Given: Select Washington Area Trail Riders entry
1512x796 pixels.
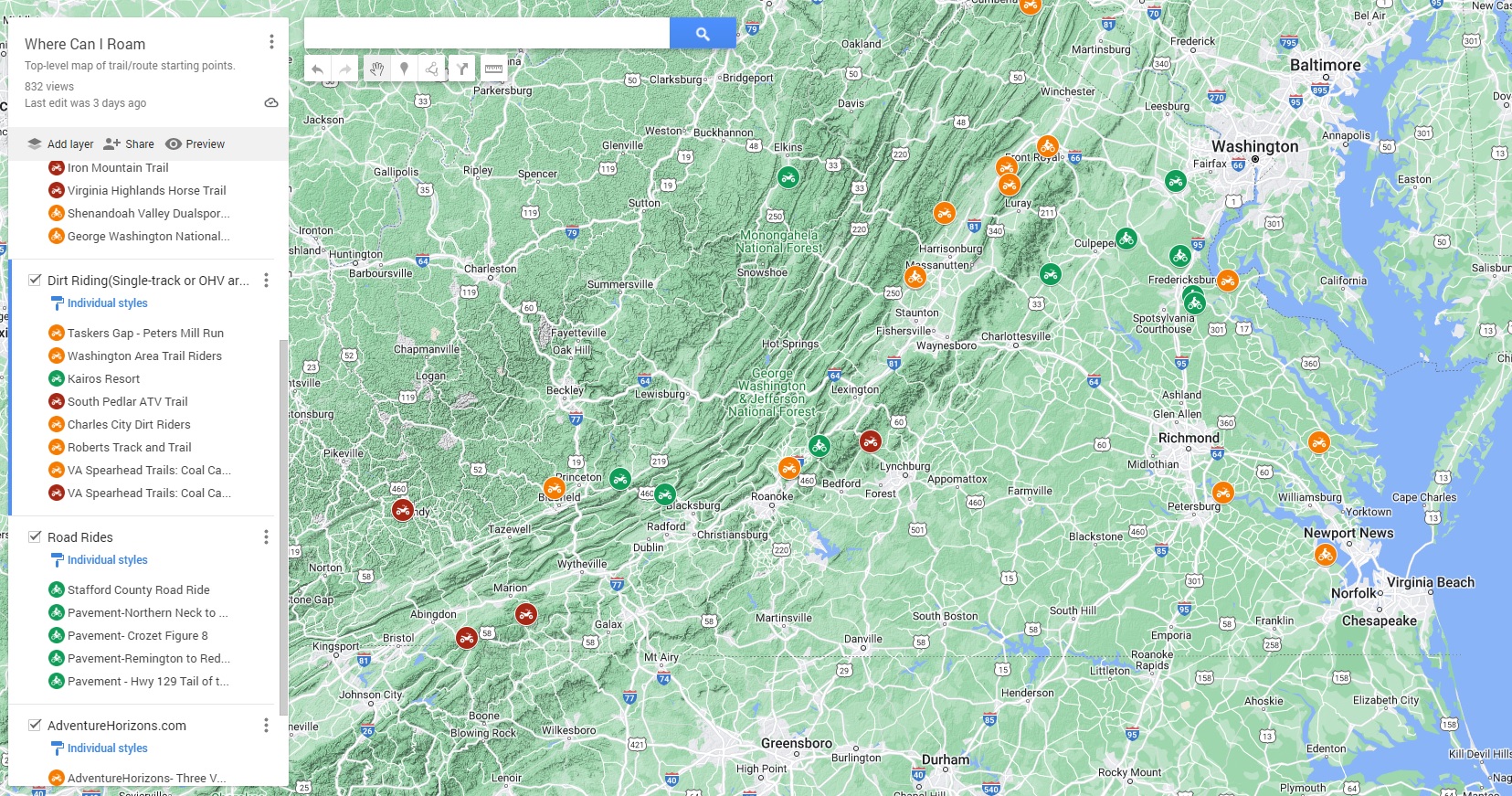Looking at the screenshot, I should pyautogui.click(x=144, y=356).
